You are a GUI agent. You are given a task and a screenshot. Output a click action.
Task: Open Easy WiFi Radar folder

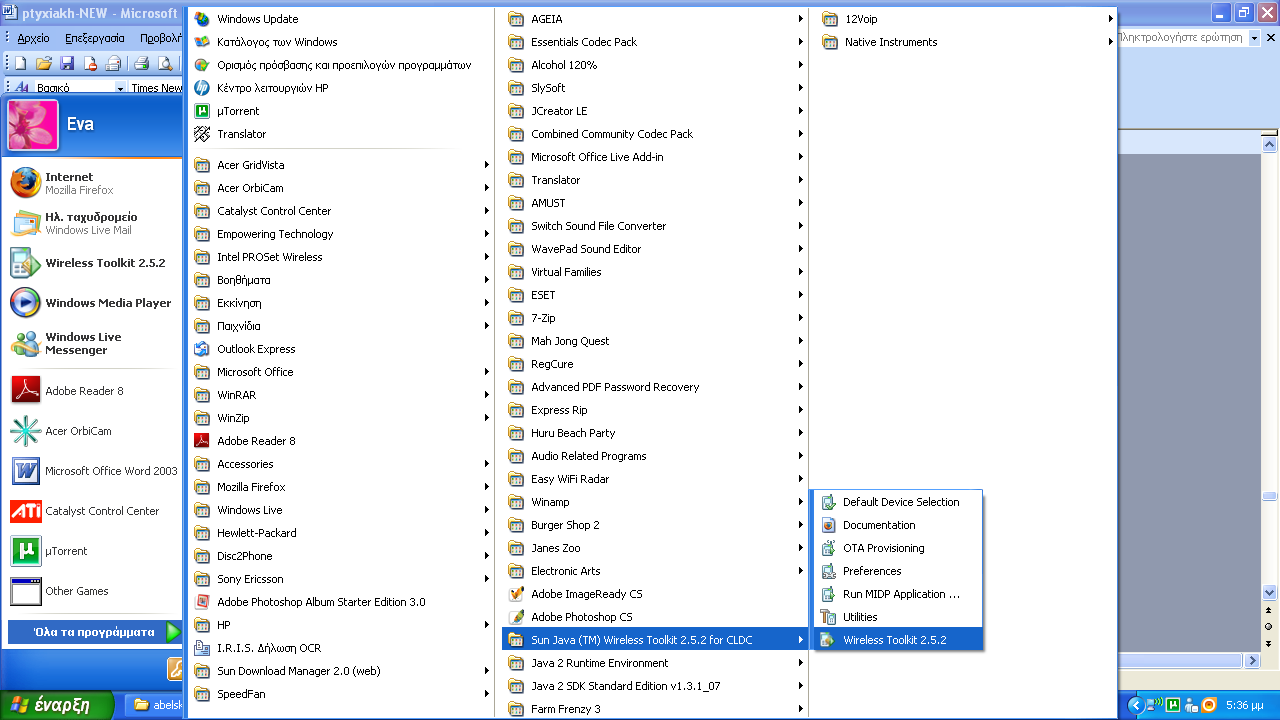[655, 479]
